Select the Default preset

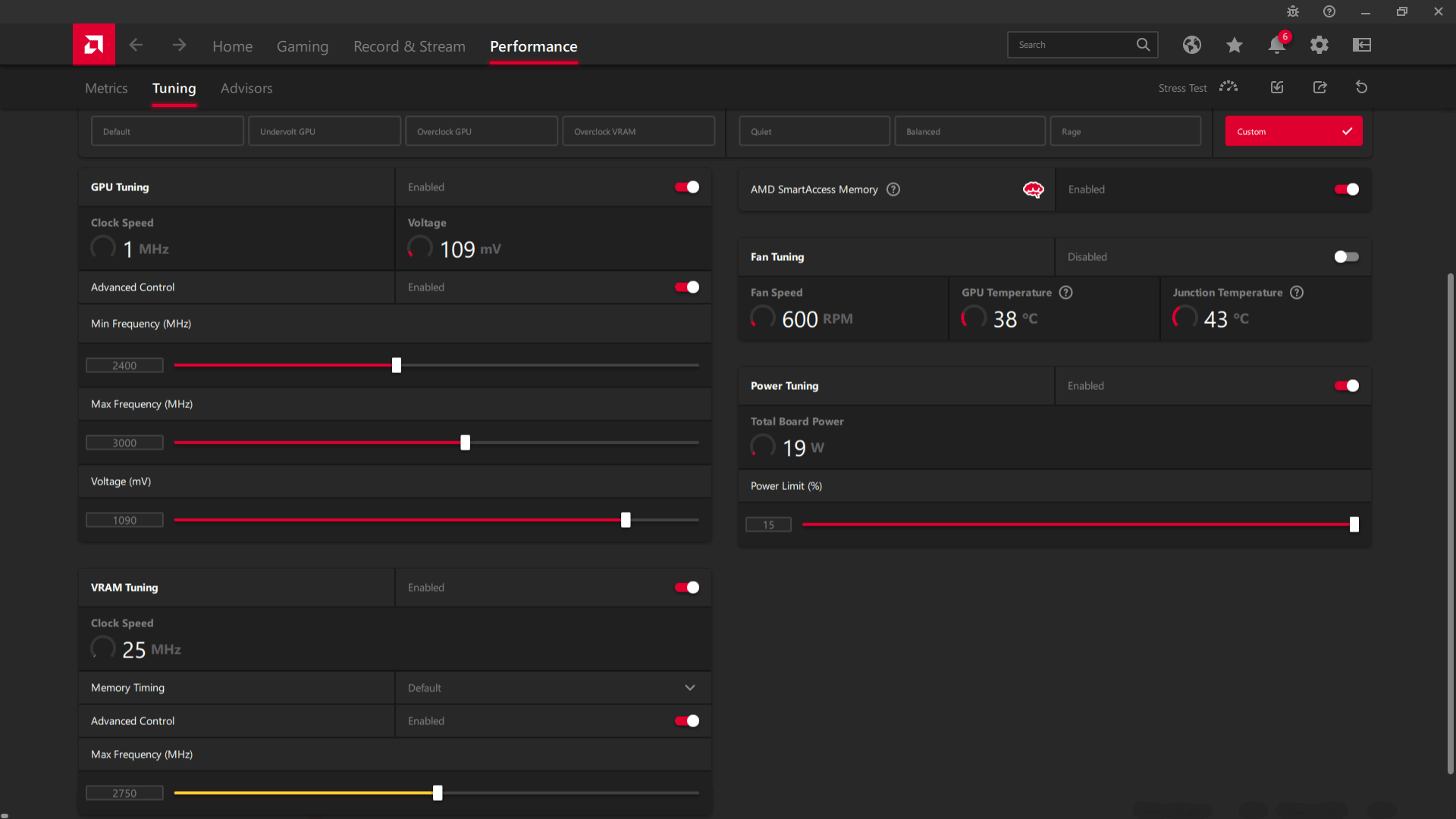click(x=168, y=131)
